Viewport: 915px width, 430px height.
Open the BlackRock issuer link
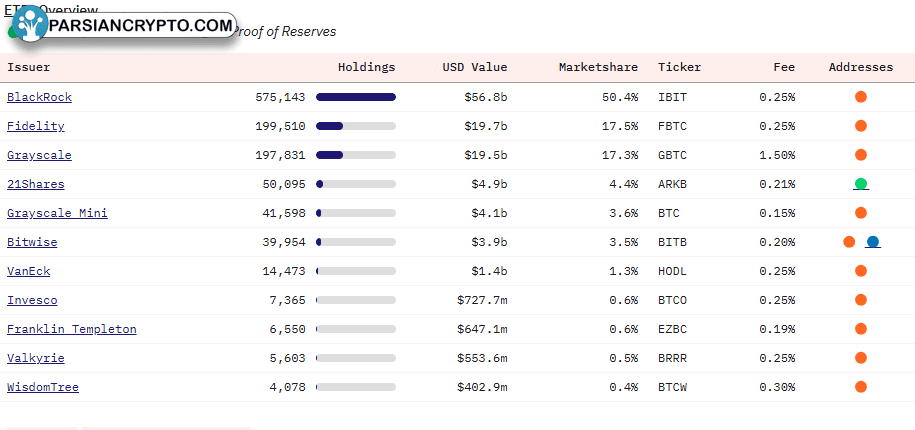[x=39, y=97]
